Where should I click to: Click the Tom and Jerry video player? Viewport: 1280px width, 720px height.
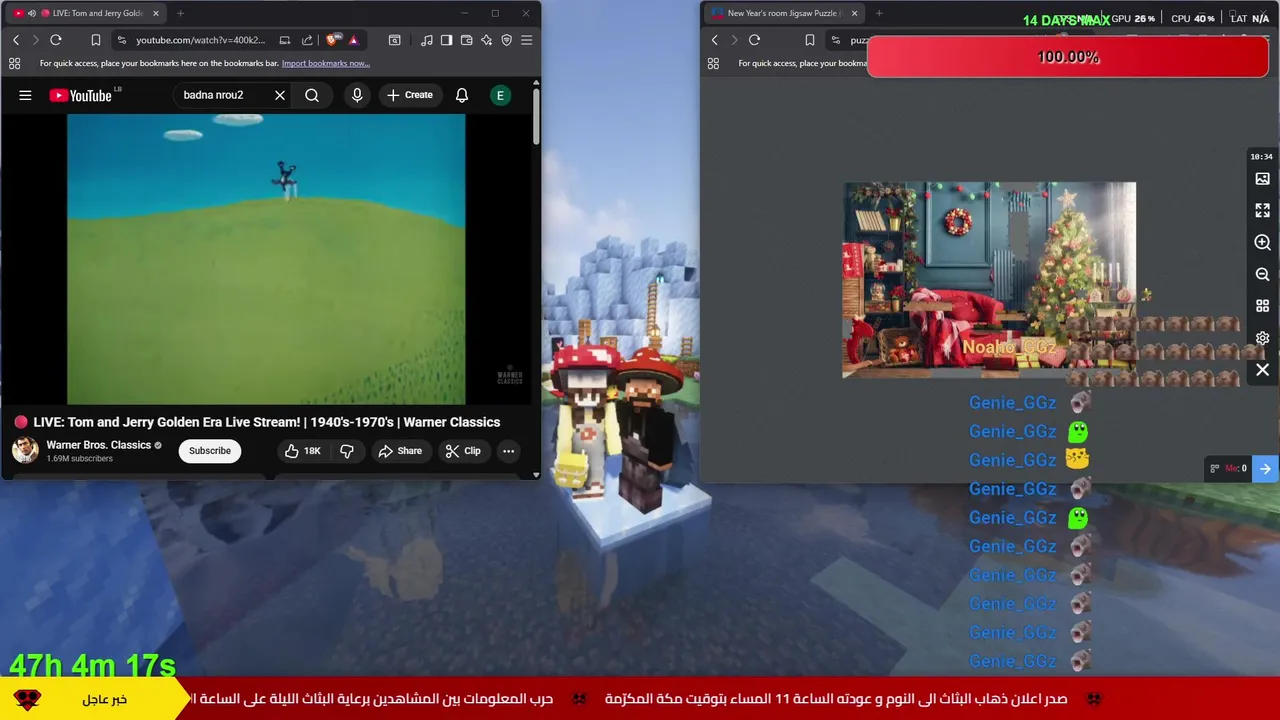266,259
